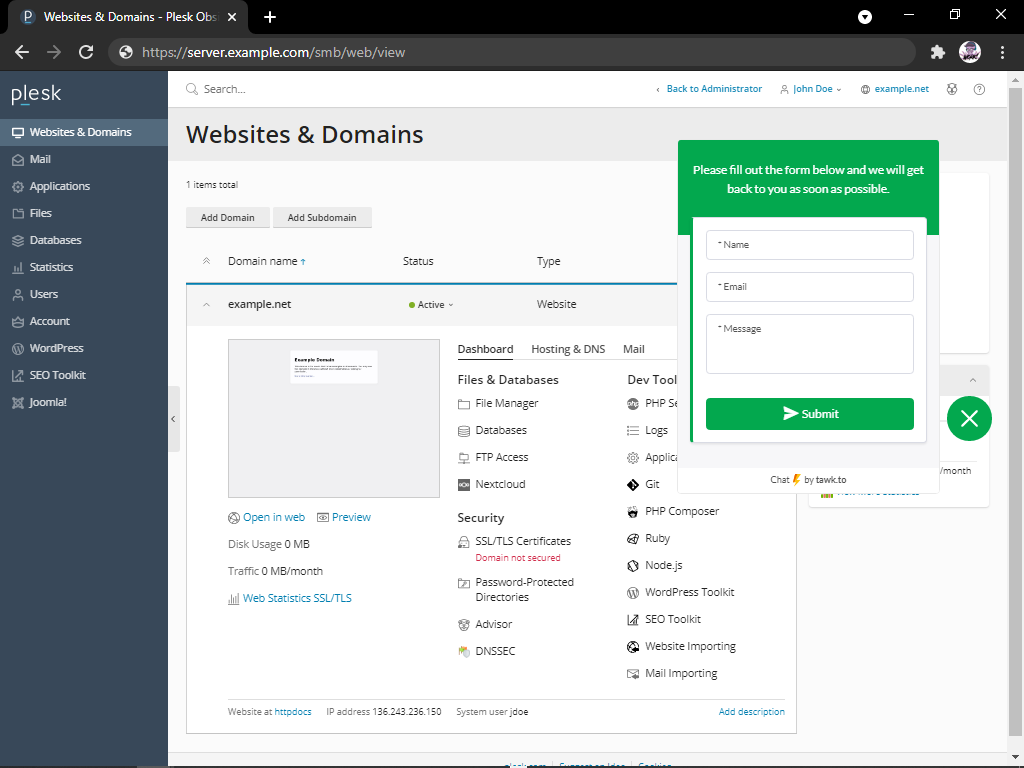Collapse the left sidebar panel
The image size is (1024, 768).
click(x=174, y=419)
